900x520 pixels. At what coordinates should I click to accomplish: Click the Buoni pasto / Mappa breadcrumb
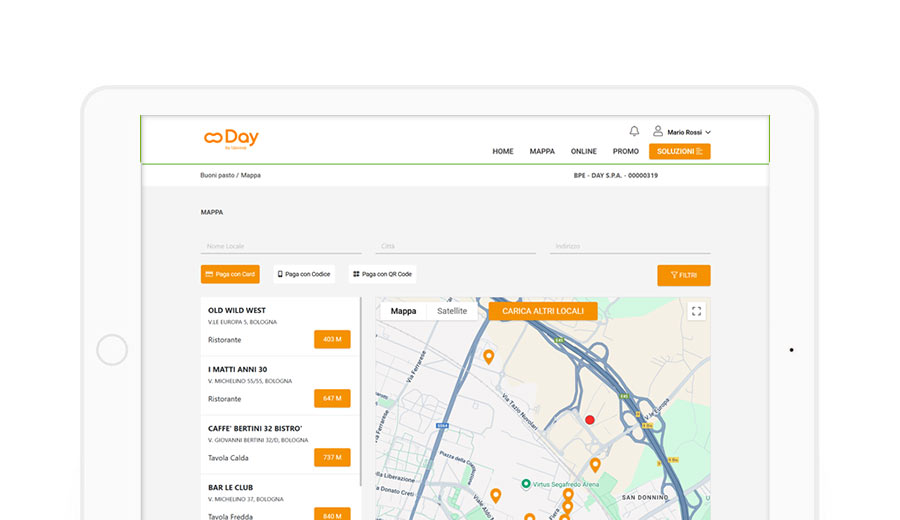[x=230, y=175]
